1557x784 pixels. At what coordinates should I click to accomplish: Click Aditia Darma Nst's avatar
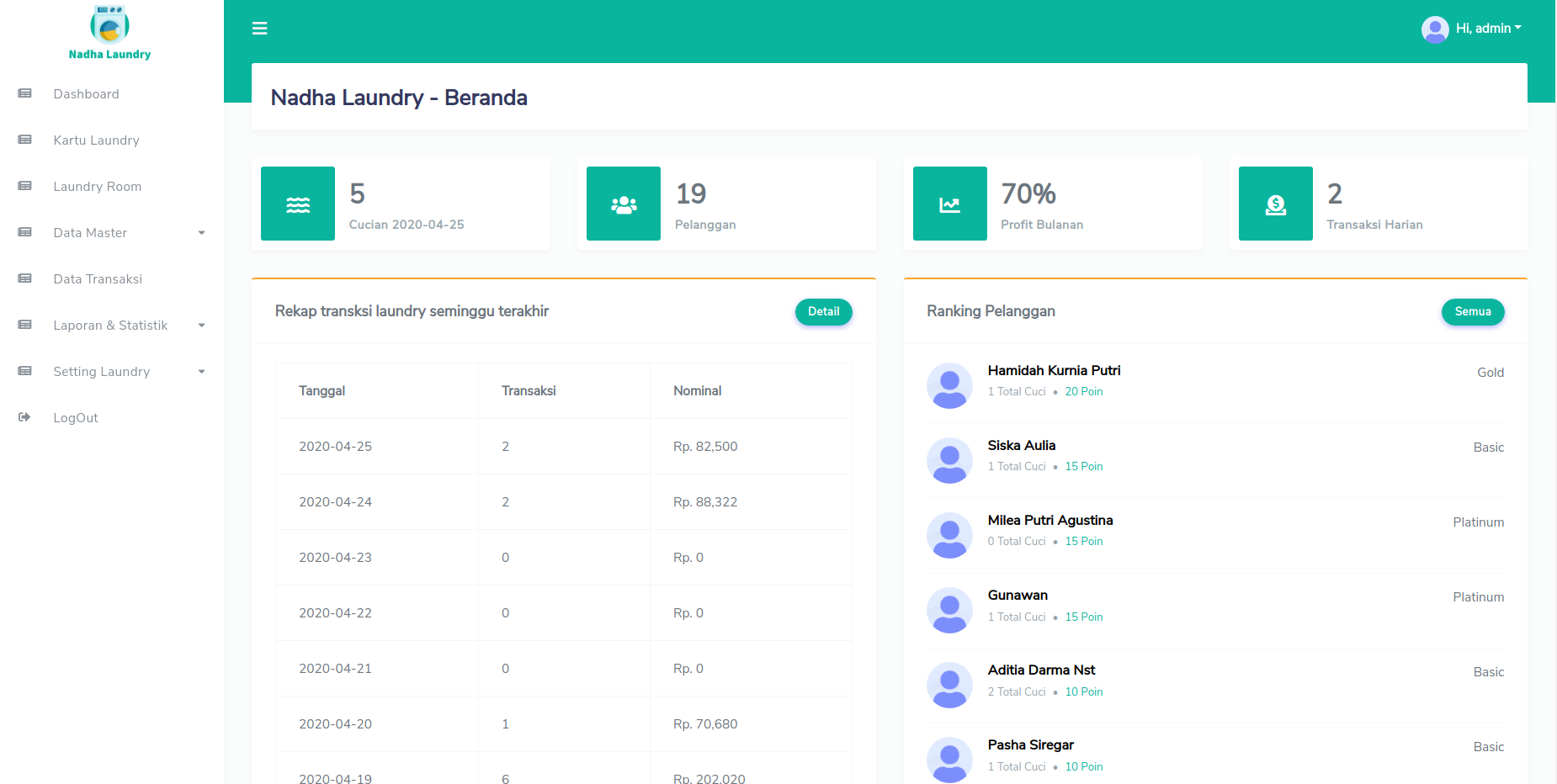949,686
